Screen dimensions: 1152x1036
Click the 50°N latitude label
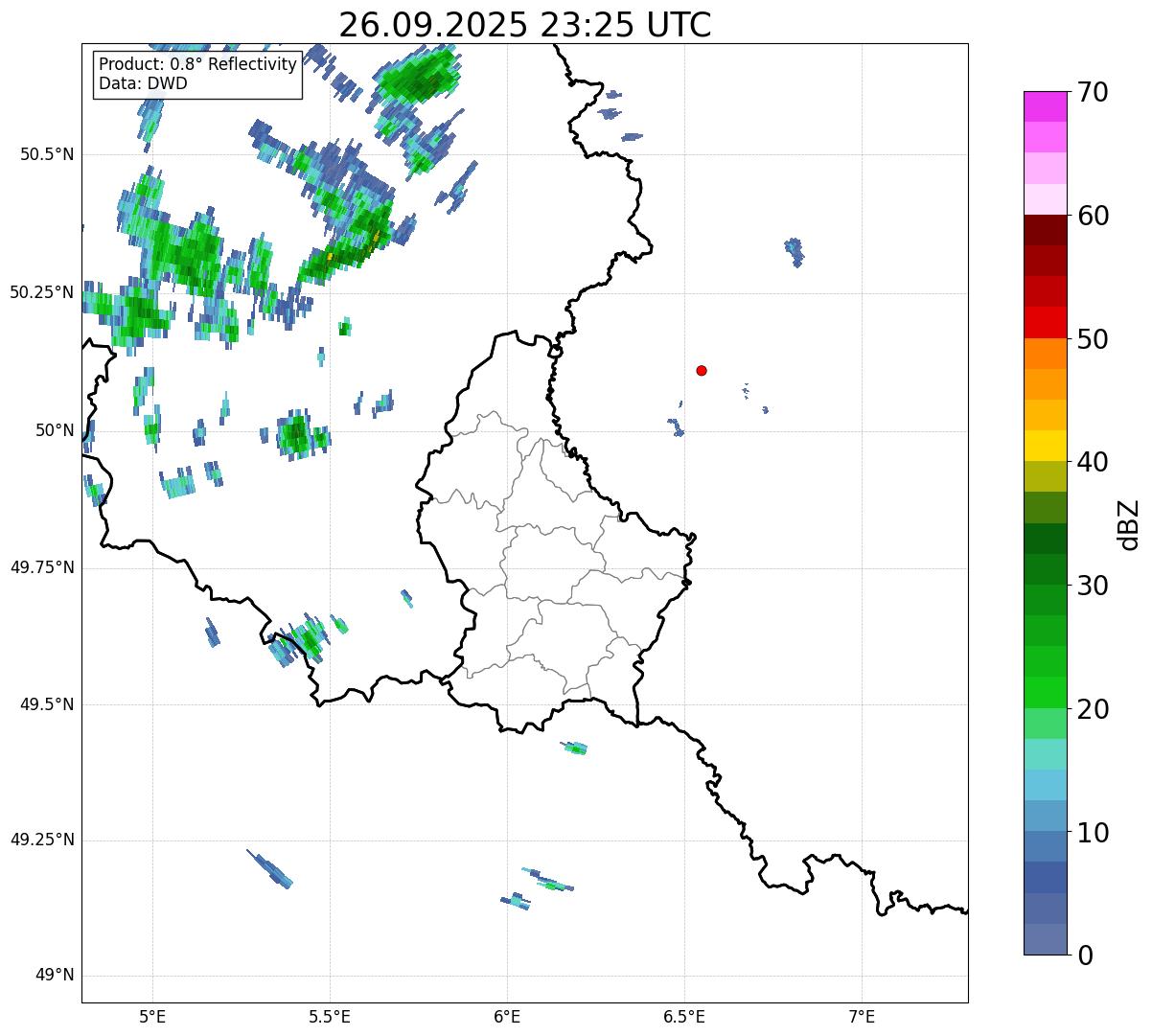coord(55,430)
